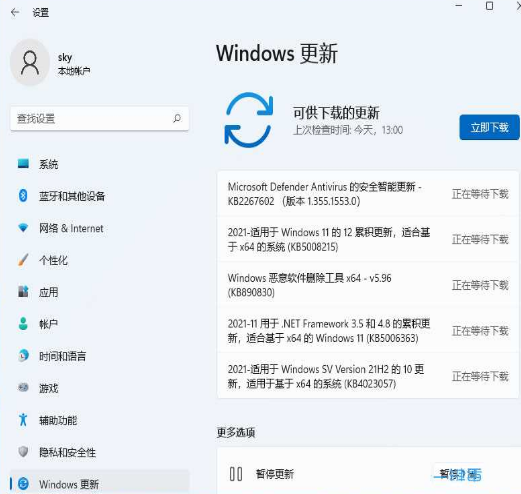Click the 系统 monitor icon
Viewport: 521px width, 494px height.
click(x=23, y=164)
